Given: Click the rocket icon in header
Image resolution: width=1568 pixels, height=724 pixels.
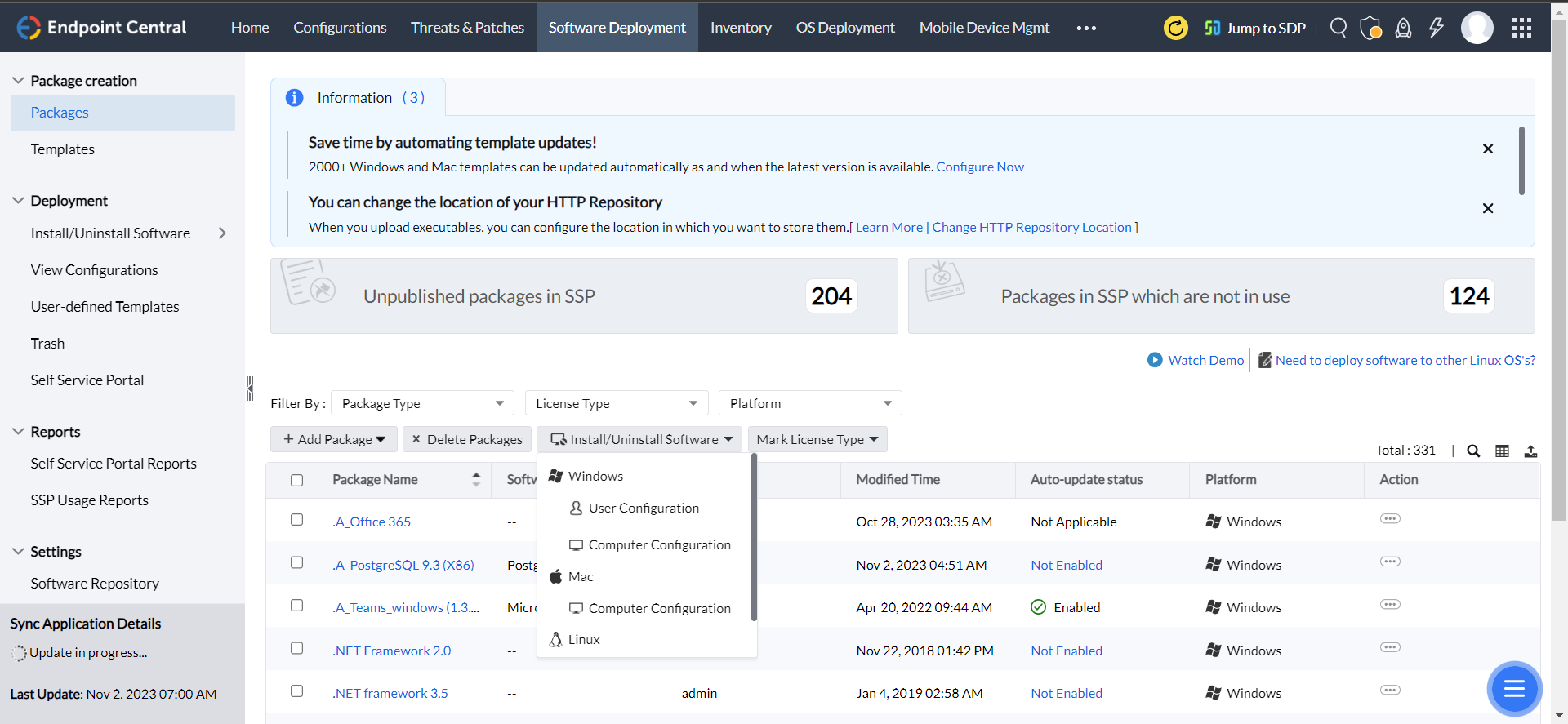Looking at the screenshot, I should click(1403, 28).
